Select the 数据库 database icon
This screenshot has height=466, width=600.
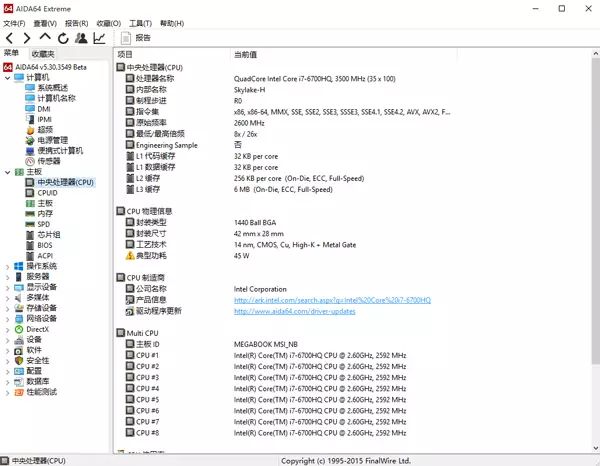click(x=19, y=382)
